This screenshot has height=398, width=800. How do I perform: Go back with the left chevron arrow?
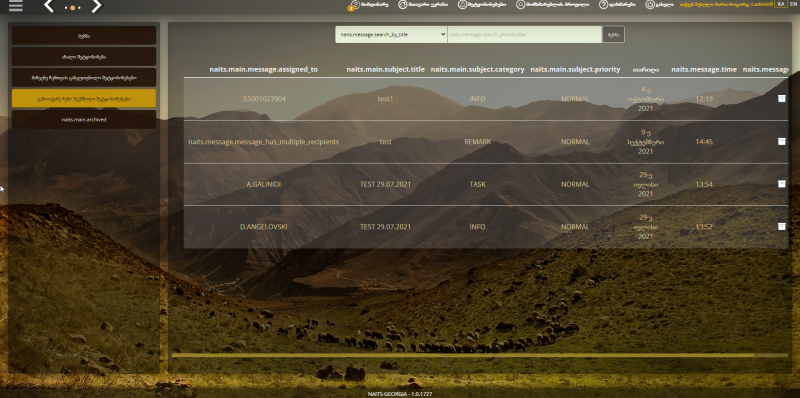click(x=48, y=6)
